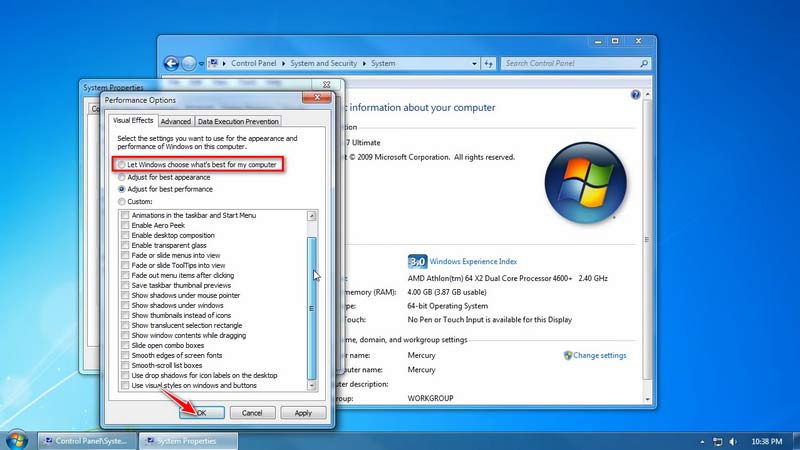This screenshot has width=800, height=450.
Task: Expand arrow before Control Panel breadcrumb
Action: [224, 64]
